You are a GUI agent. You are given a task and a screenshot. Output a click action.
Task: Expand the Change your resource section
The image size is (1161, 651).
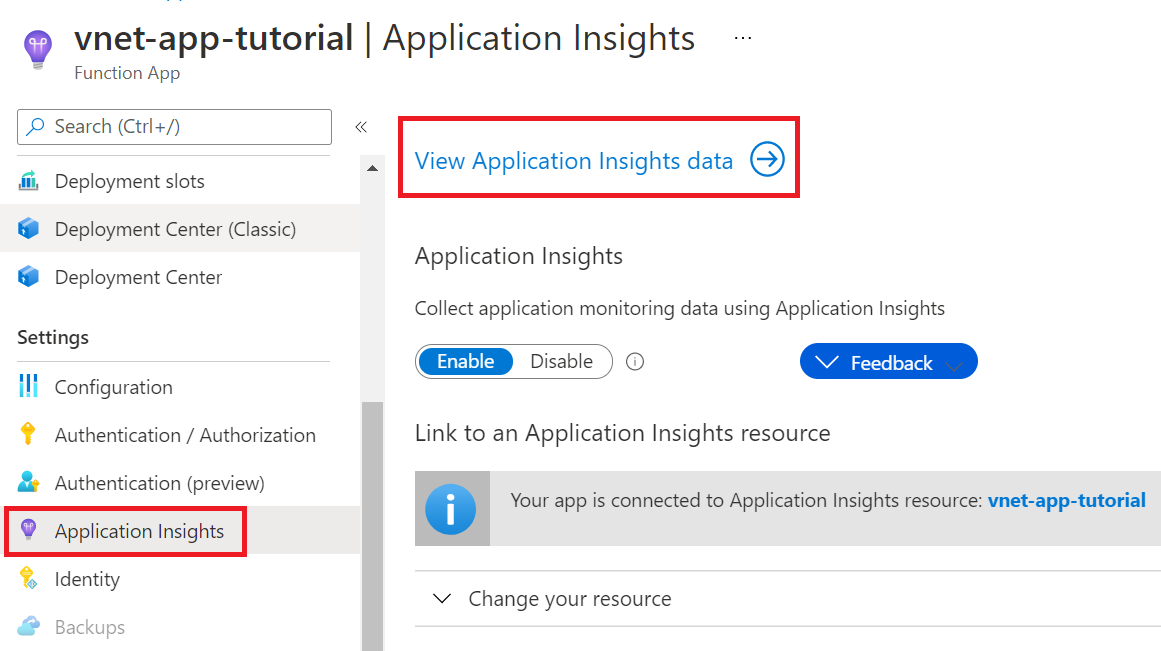click(x=570, y=598)
